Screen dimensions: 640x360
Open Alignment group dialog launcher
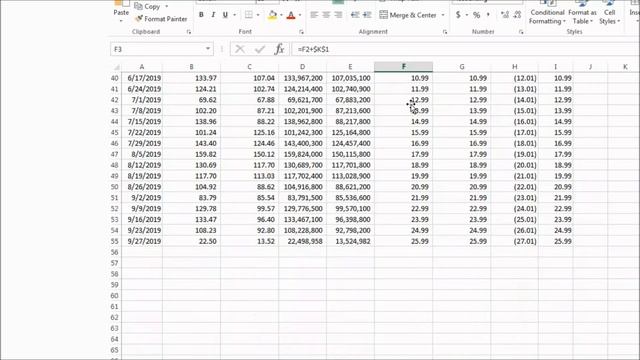pos(444,32)
